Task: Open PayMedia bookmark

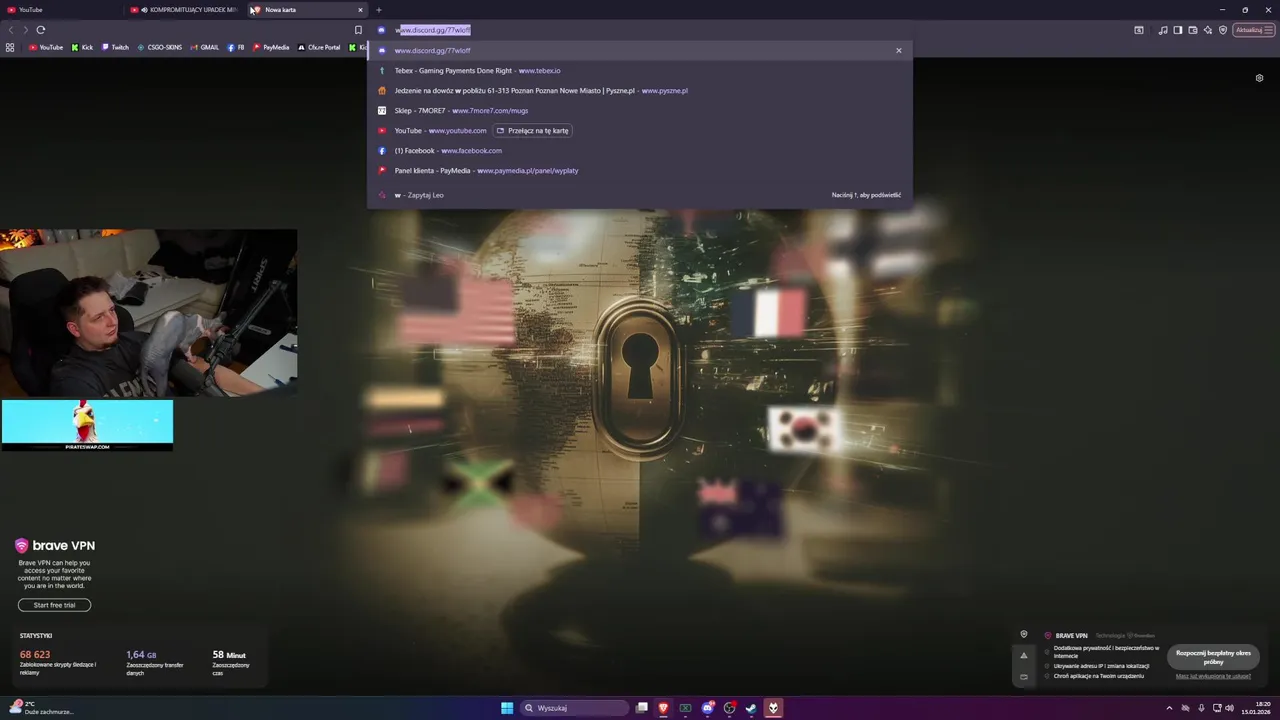Action: (x=271, y=47)
